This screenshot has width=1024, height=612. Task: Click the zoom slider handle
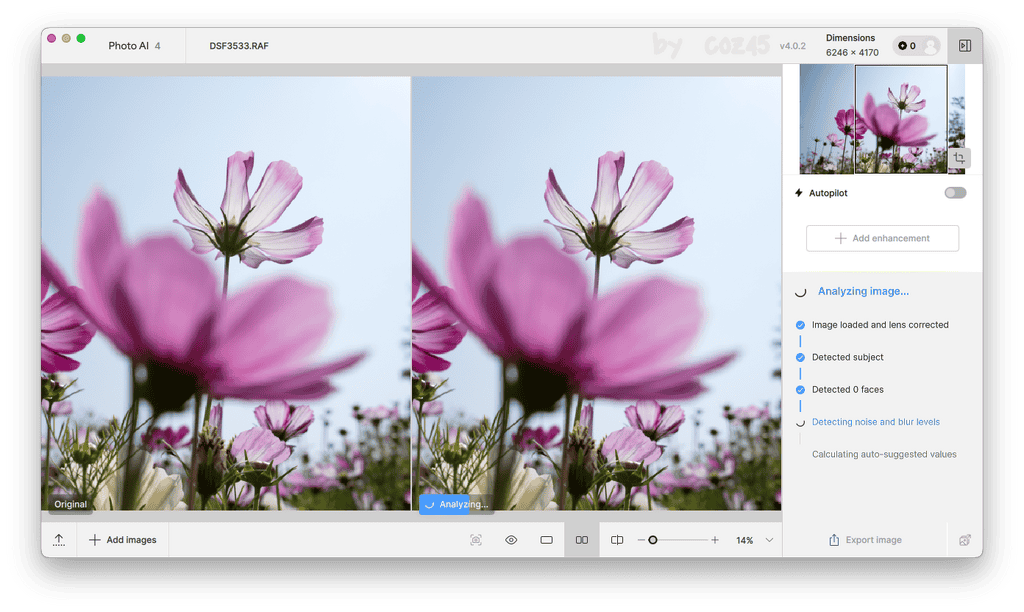(652, 540)
